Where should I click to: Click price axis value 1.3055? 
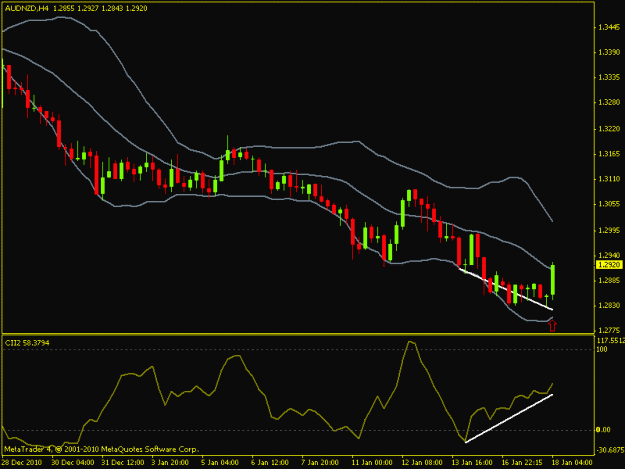(x=609, y=204)
